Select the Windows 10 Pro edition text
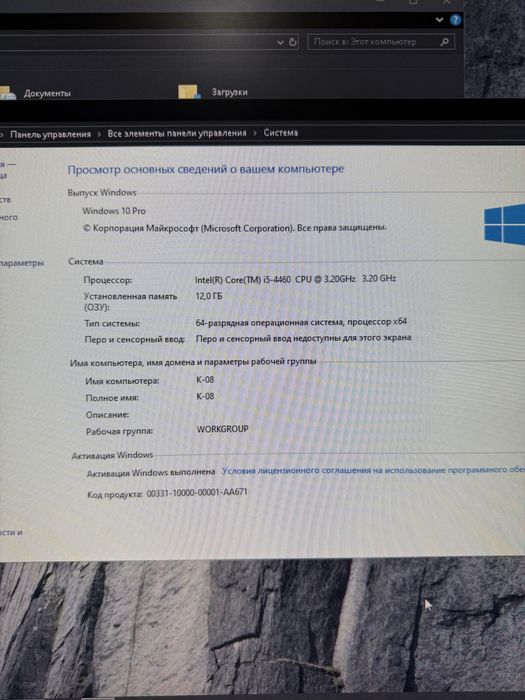This screenshot has height=700, width=525. tap(114, 211)
